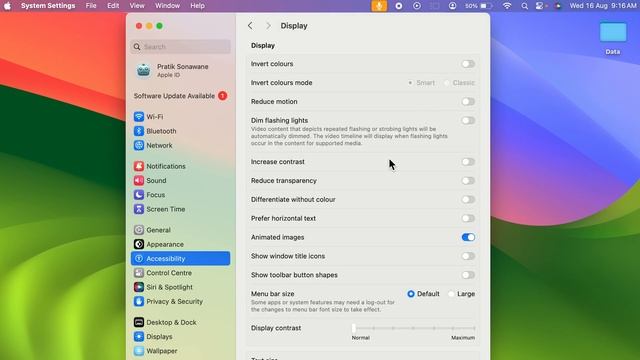Go forward with the right chevron
Image resolution: width=640 pixels, height=360 pixels.
click(268, 26)
